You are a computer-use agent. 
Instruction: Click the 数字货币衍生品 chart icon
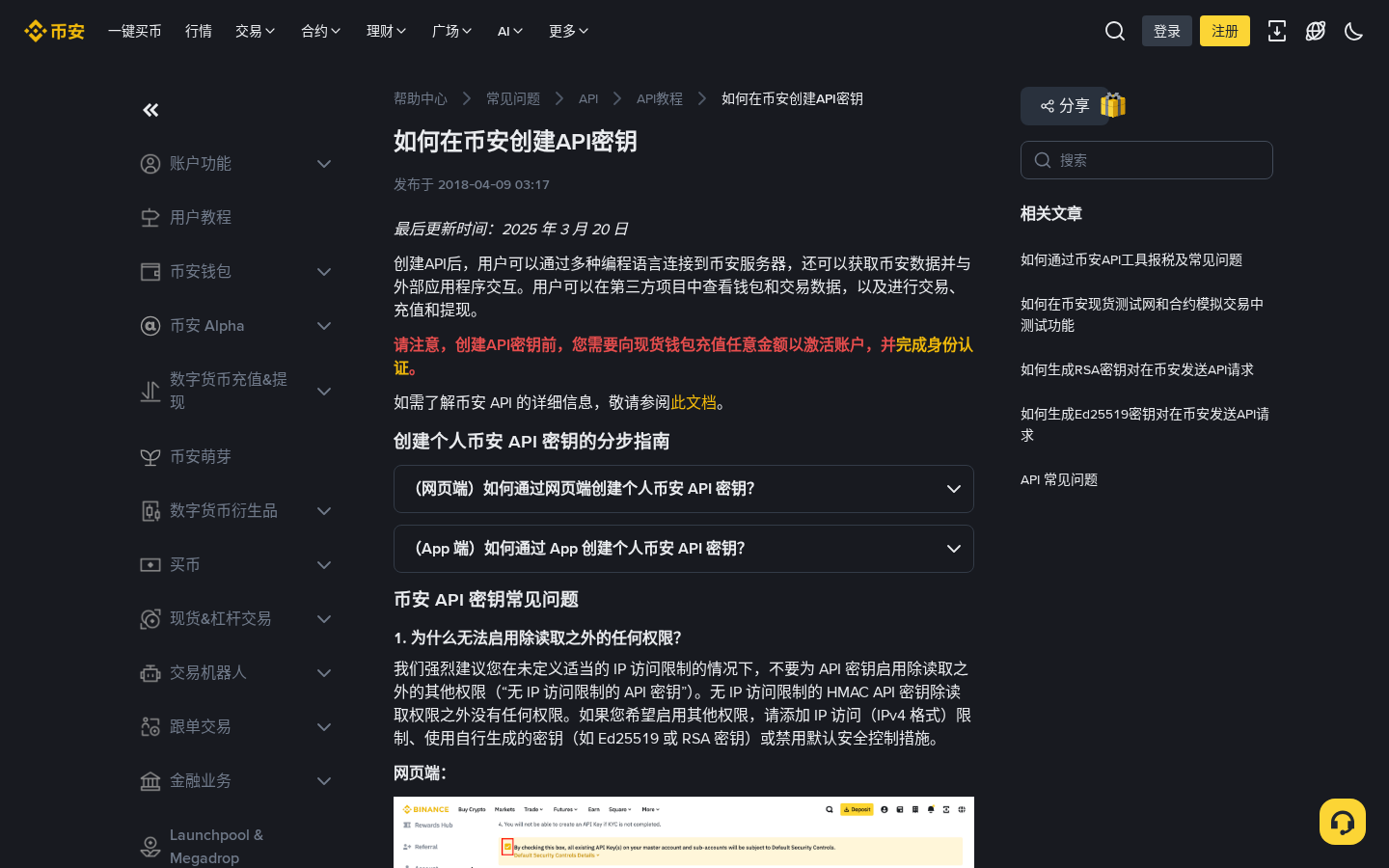(x=150, y=511)
